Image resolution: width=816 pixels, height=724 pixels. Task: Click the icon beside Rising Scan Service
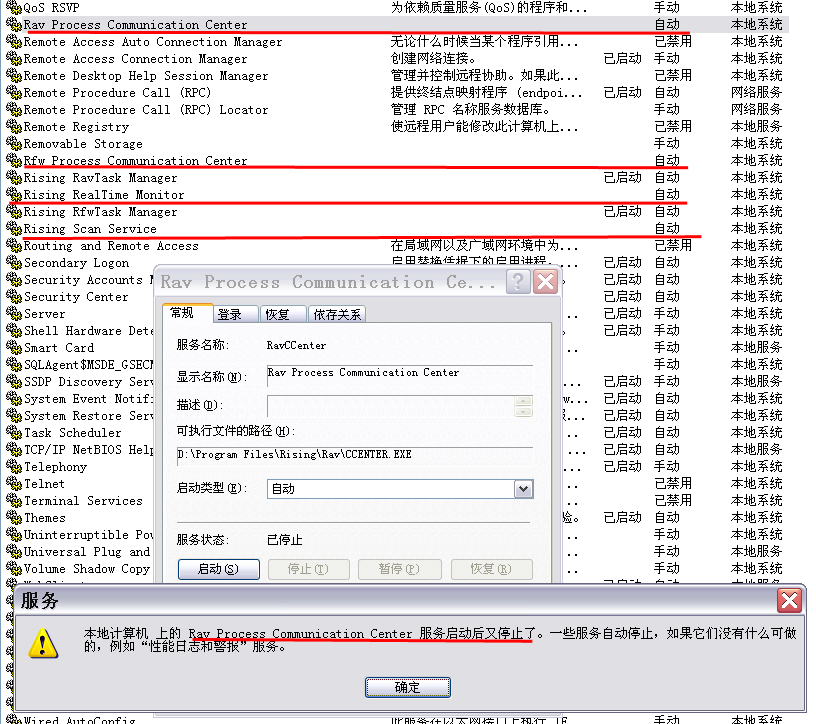(x=14, y=229)
